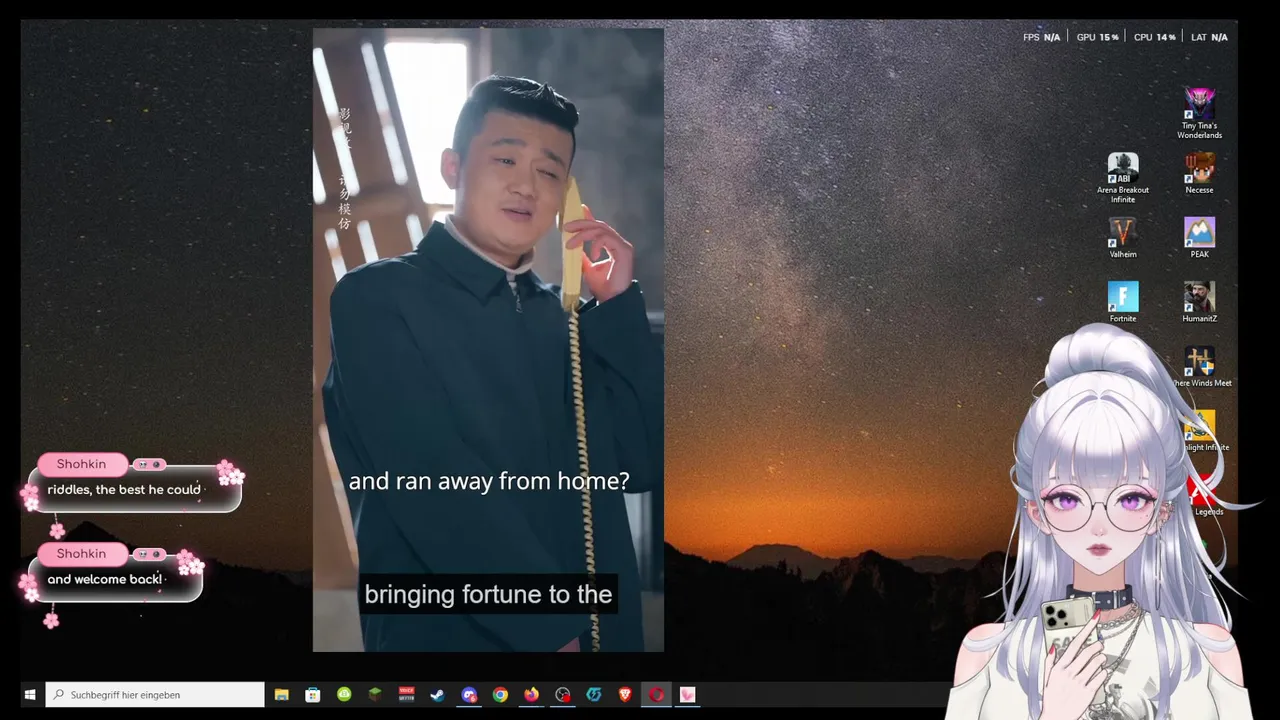Screen dimensions: 1280x720
Task: Open the Windows Start menu
Action: pos(30,695)
